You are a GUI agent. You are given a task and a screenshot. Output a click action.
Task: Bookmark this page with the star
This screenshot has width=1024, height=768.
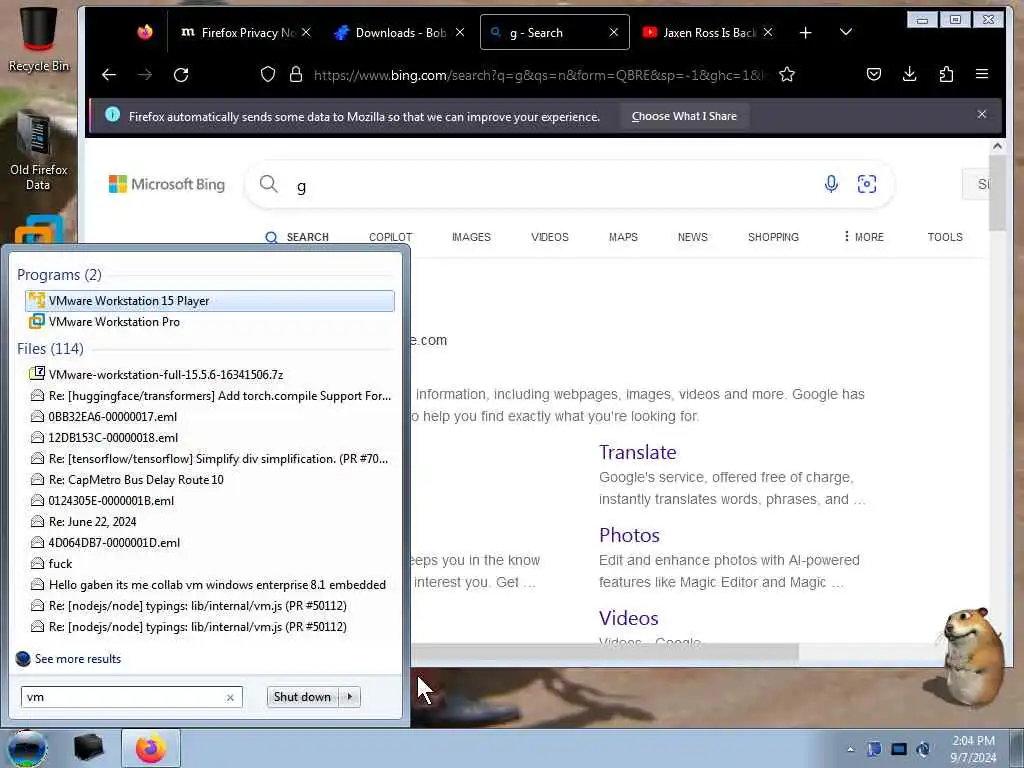787,74
